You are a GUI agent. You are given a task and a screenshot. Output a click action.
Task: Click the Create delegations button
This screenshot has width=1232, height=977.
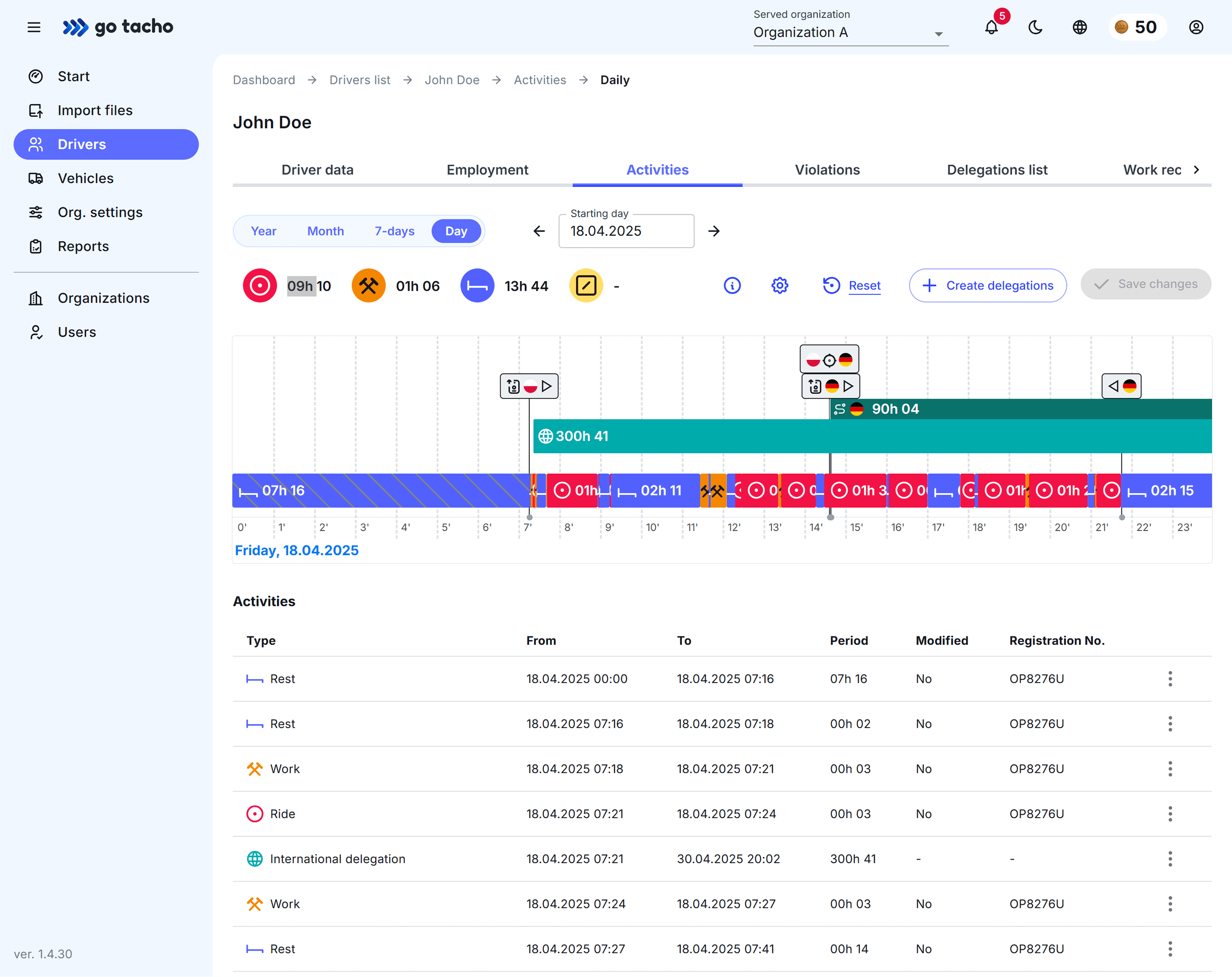pos(987,285)
